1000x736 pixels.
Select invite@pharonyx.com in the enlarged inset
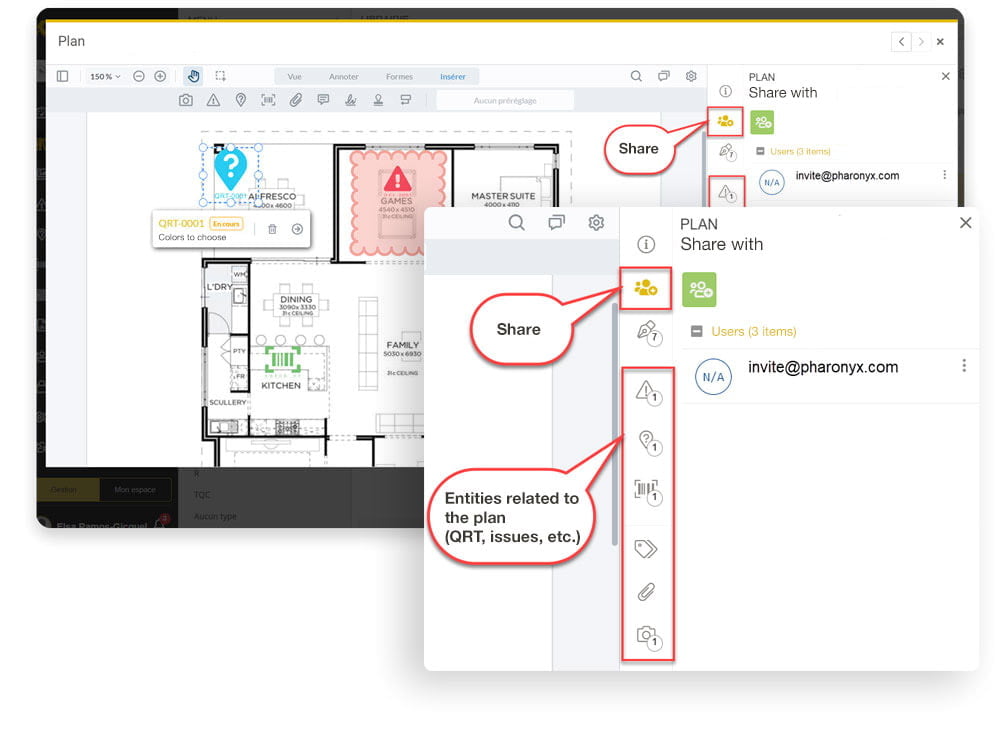(x=823, y=367)
